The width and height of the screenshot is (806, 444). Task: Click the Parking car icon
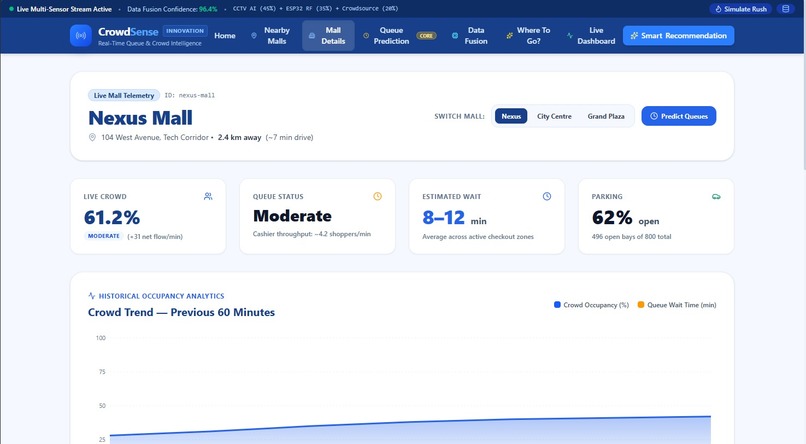716,196
